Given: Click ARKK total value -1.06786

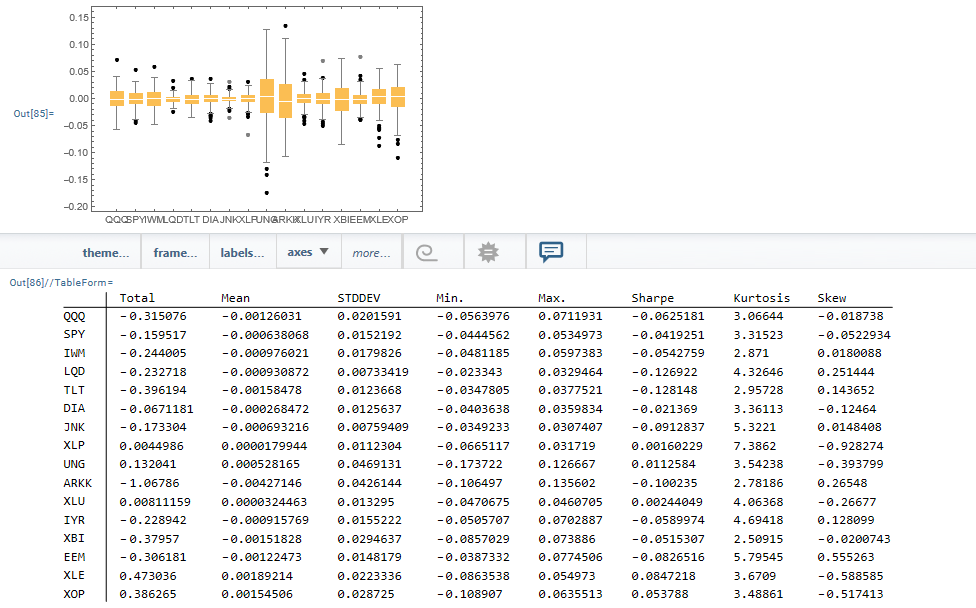Looking at the screenshot, I should tap(149, 483).
